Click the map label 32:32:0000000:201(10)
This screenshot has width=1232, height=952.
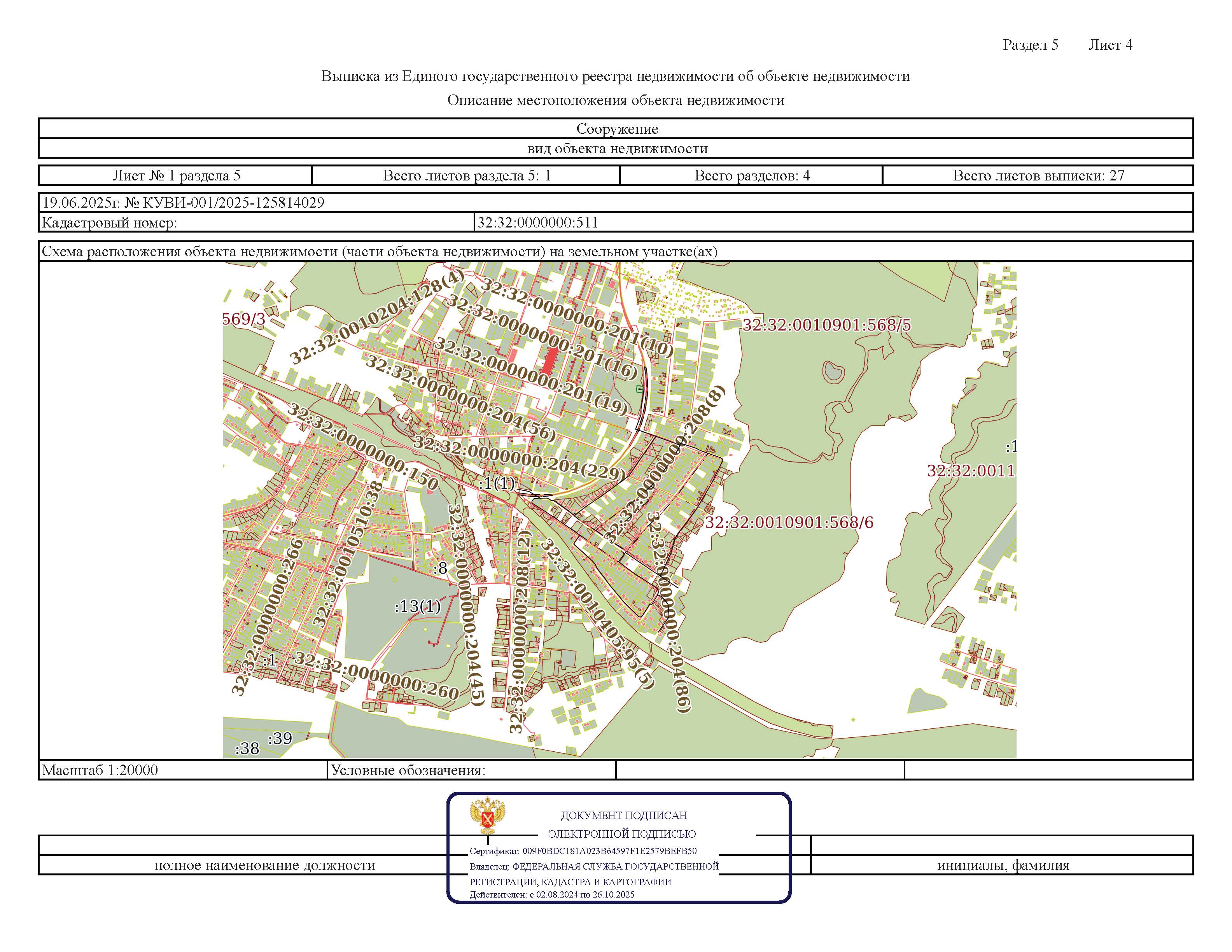pos(577,318)
